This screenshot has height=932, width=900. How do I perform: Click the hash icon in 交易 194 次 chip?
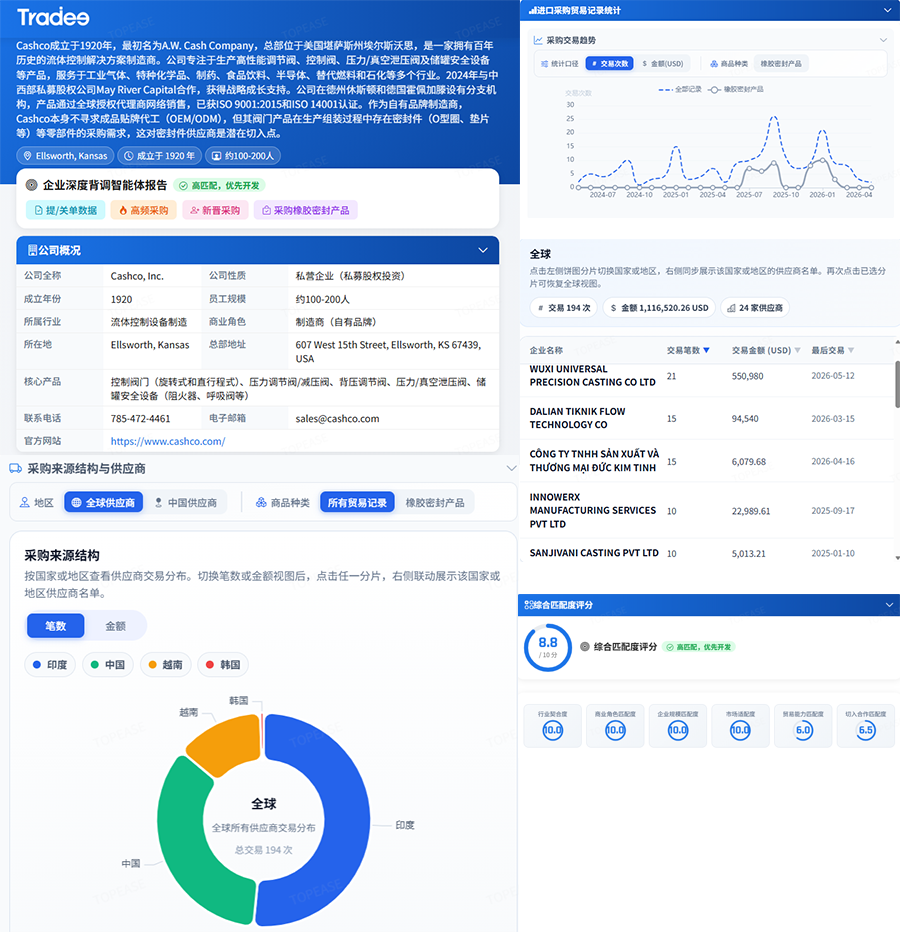pyautogui.click(x=540, y=308)
